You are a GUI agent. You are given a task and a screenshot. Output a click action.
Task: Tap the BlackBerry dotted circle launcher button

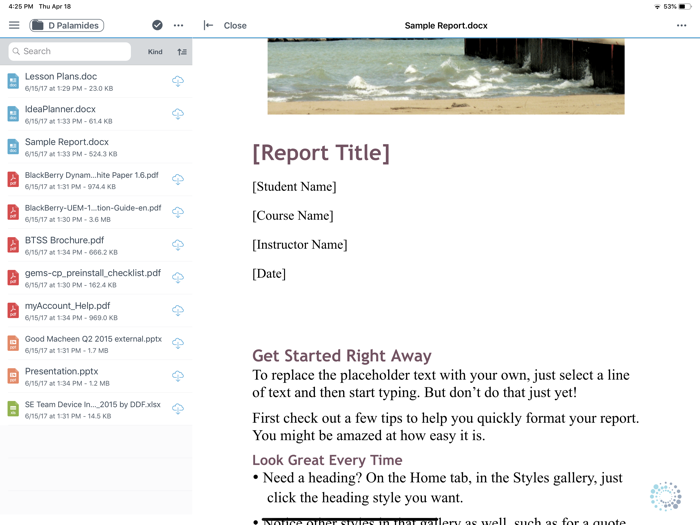pos(666,496)
